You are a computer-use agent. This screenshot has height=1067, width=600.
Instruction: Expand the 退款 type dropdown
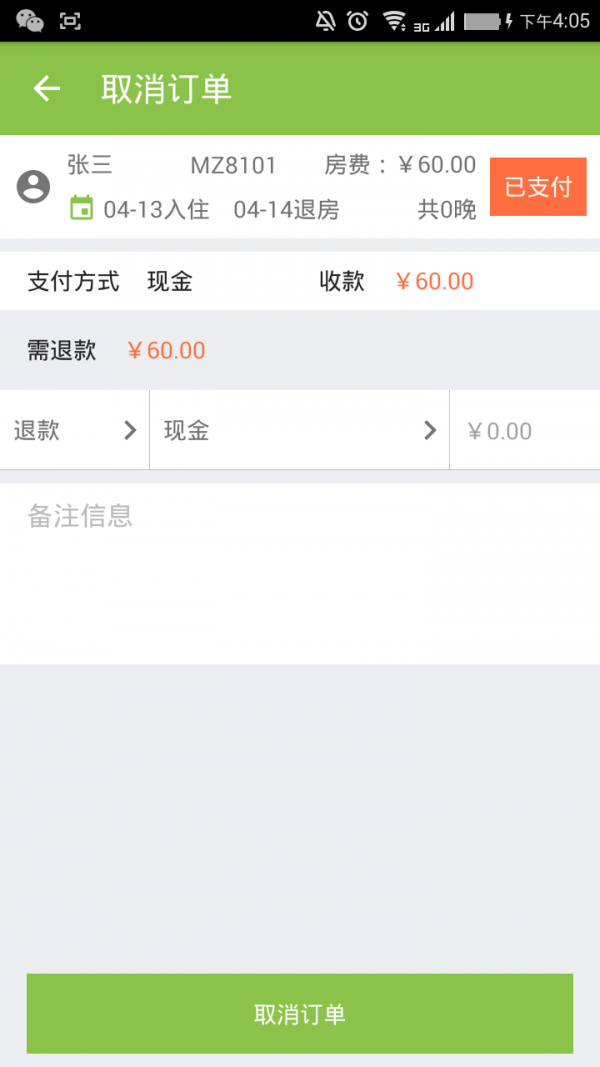pos(75,430)
